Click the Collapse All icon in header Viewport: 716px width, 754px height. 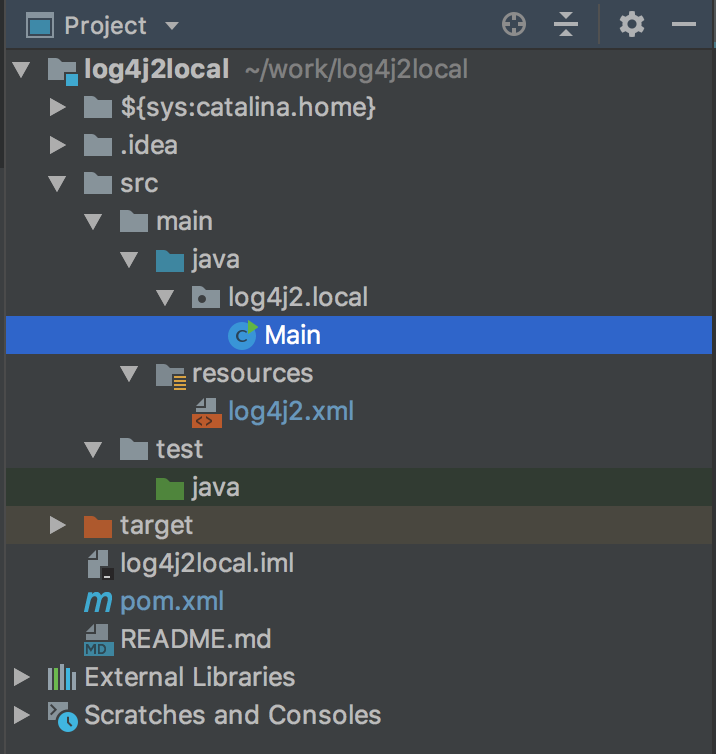pos(566,25)
